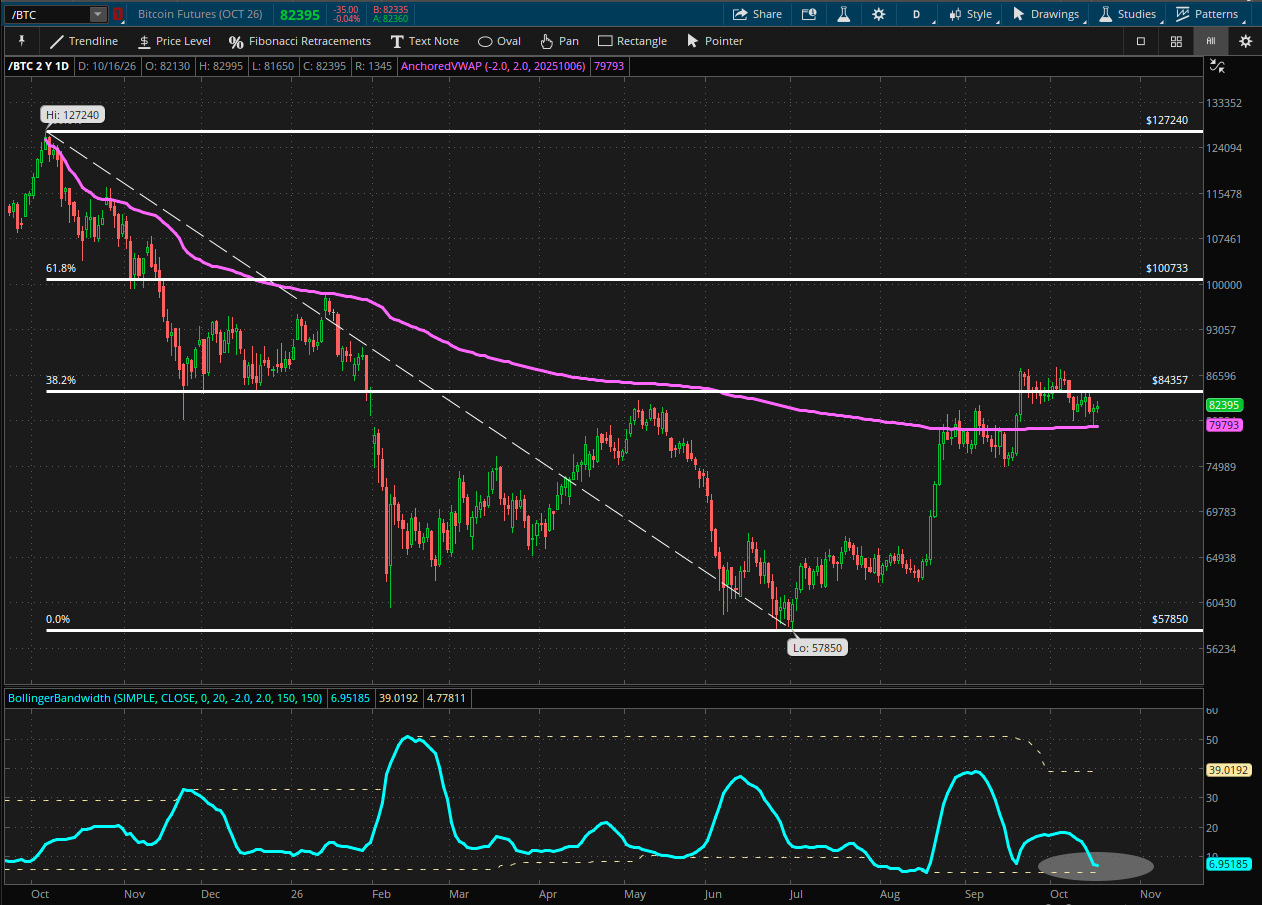This screenshot has height=905, width=1262.
Task: Activate the Fibonacci Retracements tool
Action: click(300, 41)
